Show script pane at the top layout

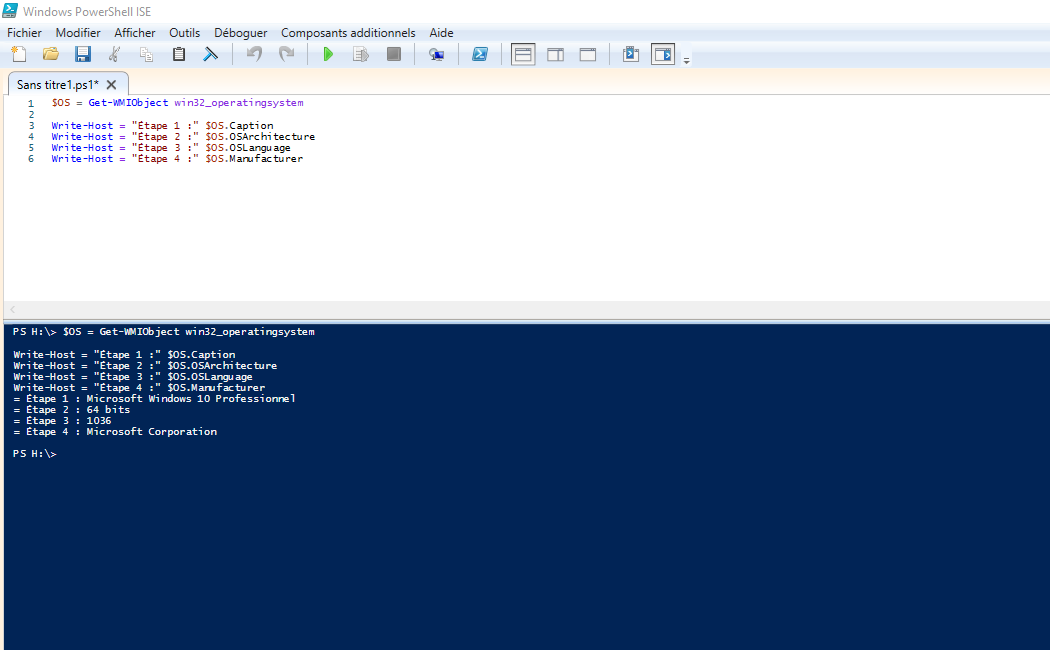coord(523,54)
